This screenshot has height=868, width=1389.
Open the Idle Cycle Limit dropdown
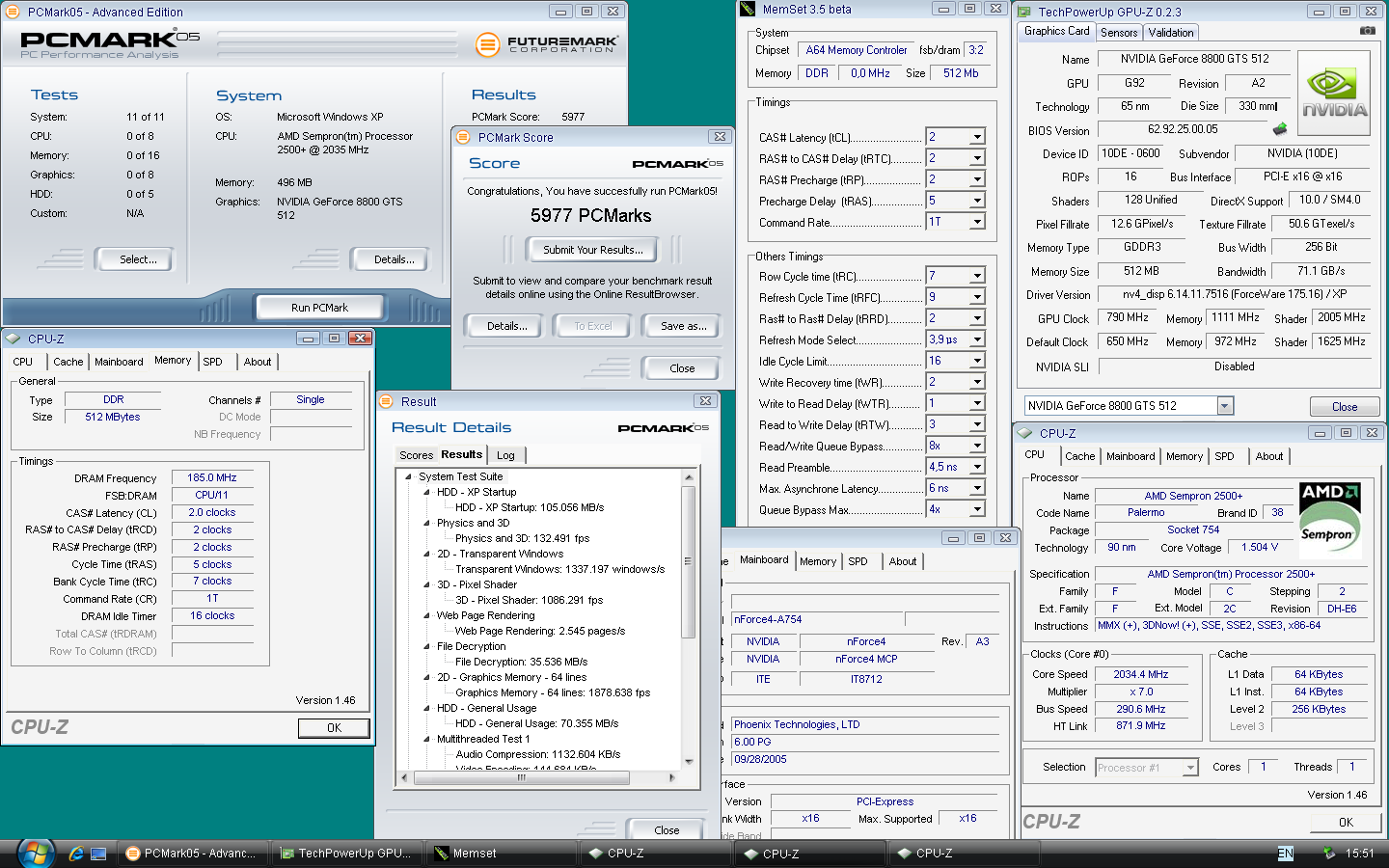pyautogui.click(x=976, y=361)
